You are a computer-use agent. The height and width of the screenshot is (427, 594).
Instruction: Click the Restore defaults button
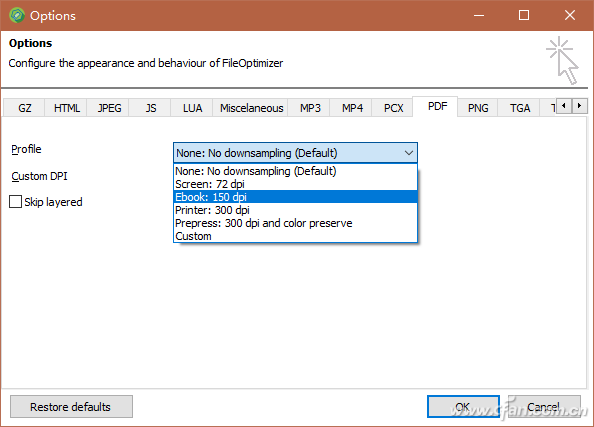71,407
